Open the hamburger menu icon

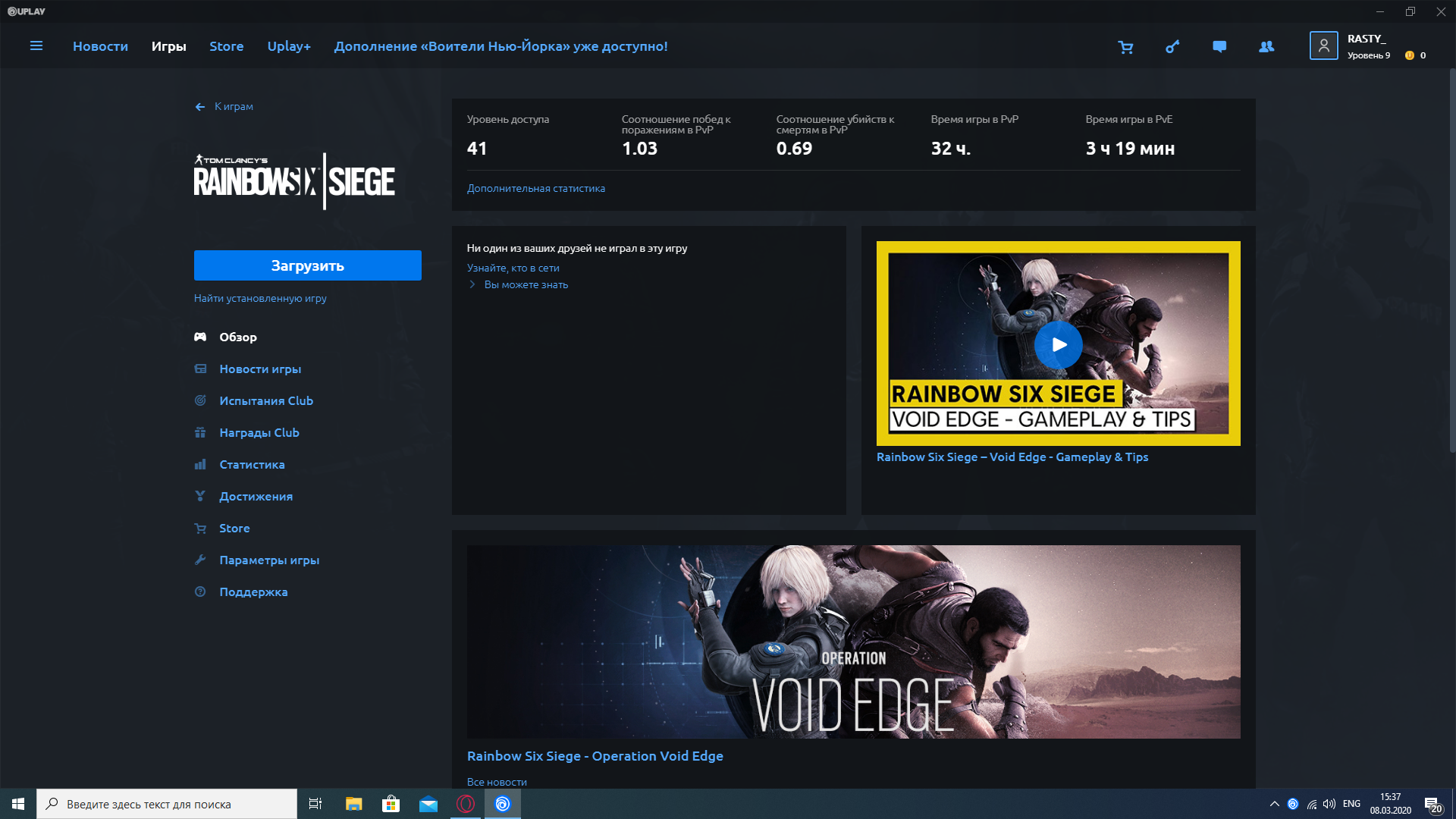(x=36, y=46)
